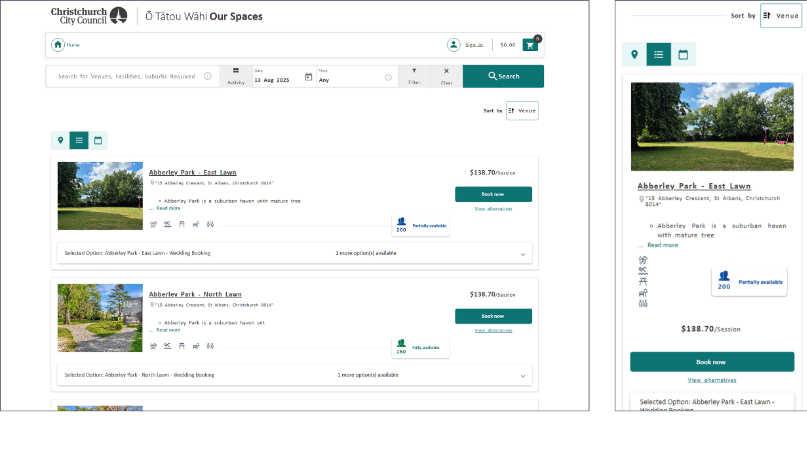807x453 pixels.
Task: Expand options for Abberley Park North Lawn
Action: tap(522, 376)
